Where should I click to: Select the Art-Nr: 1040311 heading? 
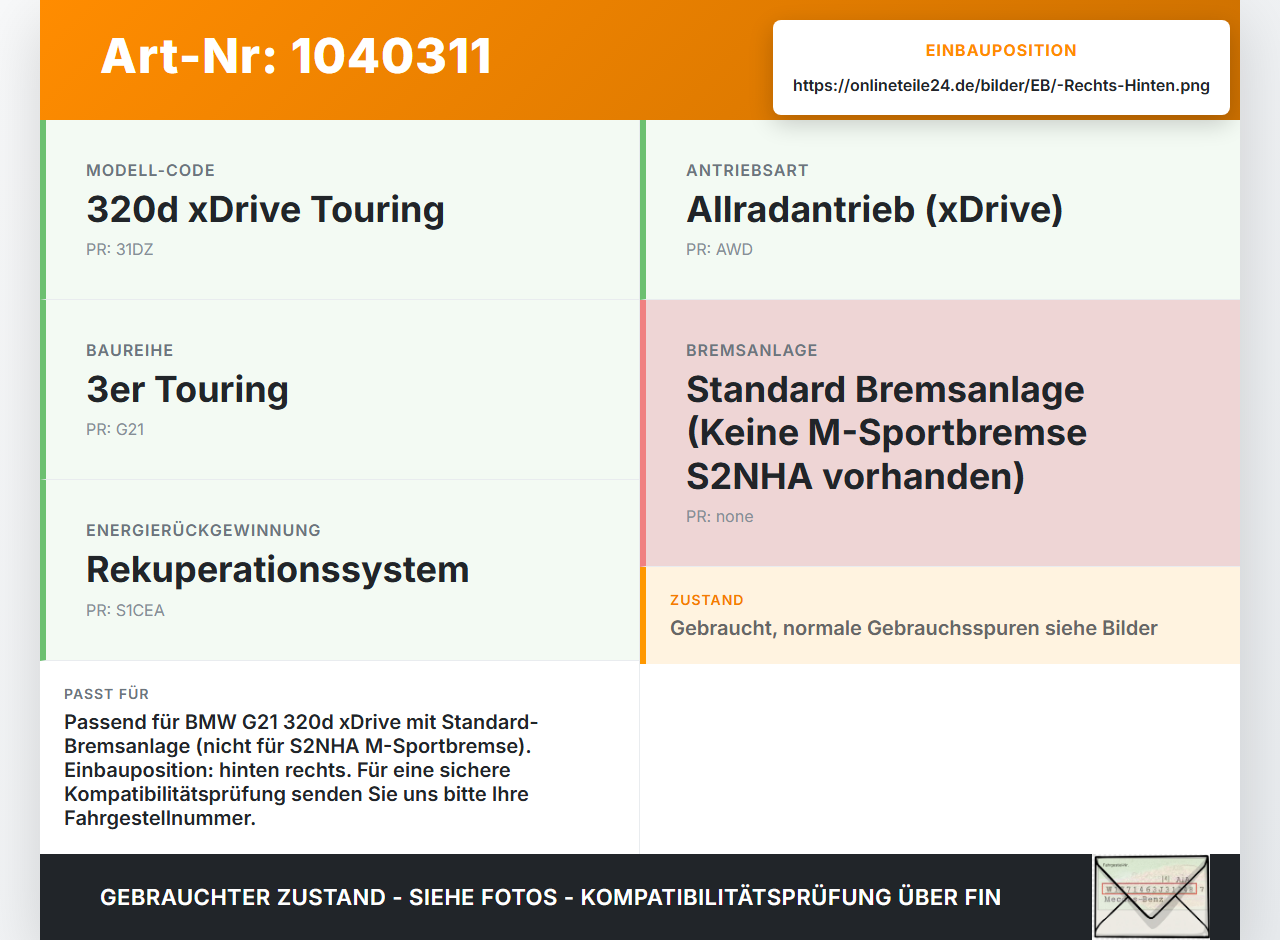296,56
